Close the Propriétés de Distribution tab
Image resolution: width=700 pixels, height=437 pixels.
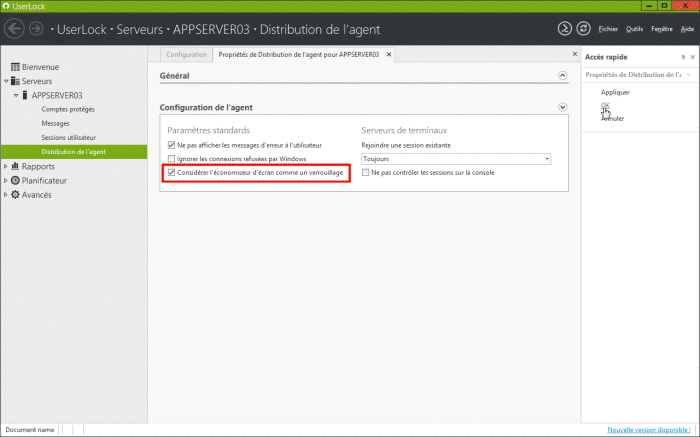pos(389,54)
